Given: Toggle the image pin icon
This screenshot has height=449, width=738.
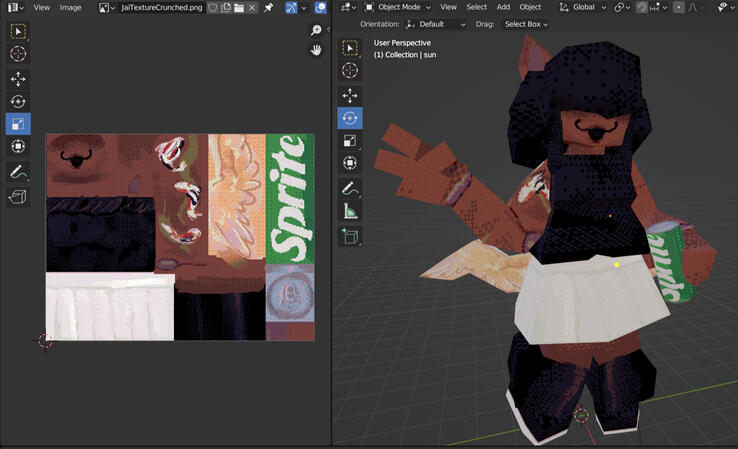Looking at the screenshot, I should click(268, 8).
